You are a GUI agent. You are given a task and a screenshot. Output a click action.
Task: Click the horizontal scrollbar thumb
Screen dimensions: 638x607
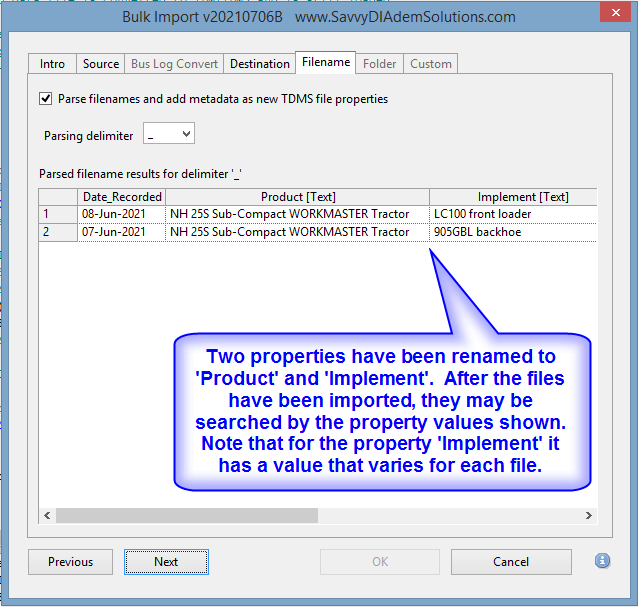click(x=186, y=516)
